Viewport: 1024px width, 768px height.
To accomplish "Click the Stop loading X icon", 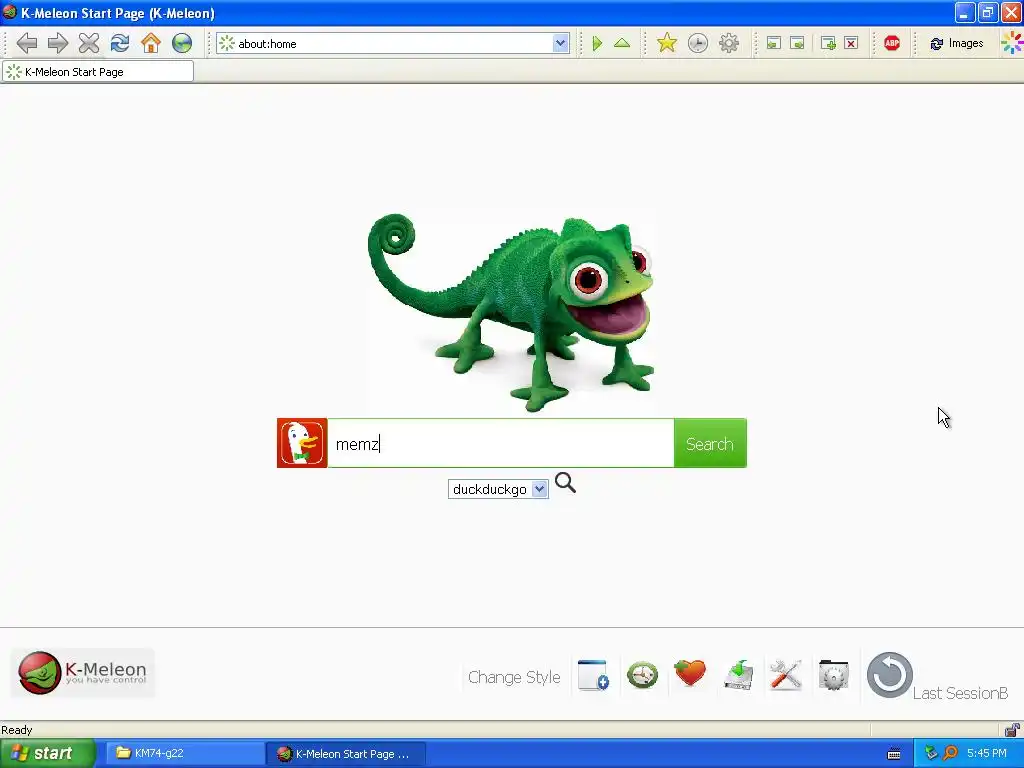I will [x=89, y=43].
